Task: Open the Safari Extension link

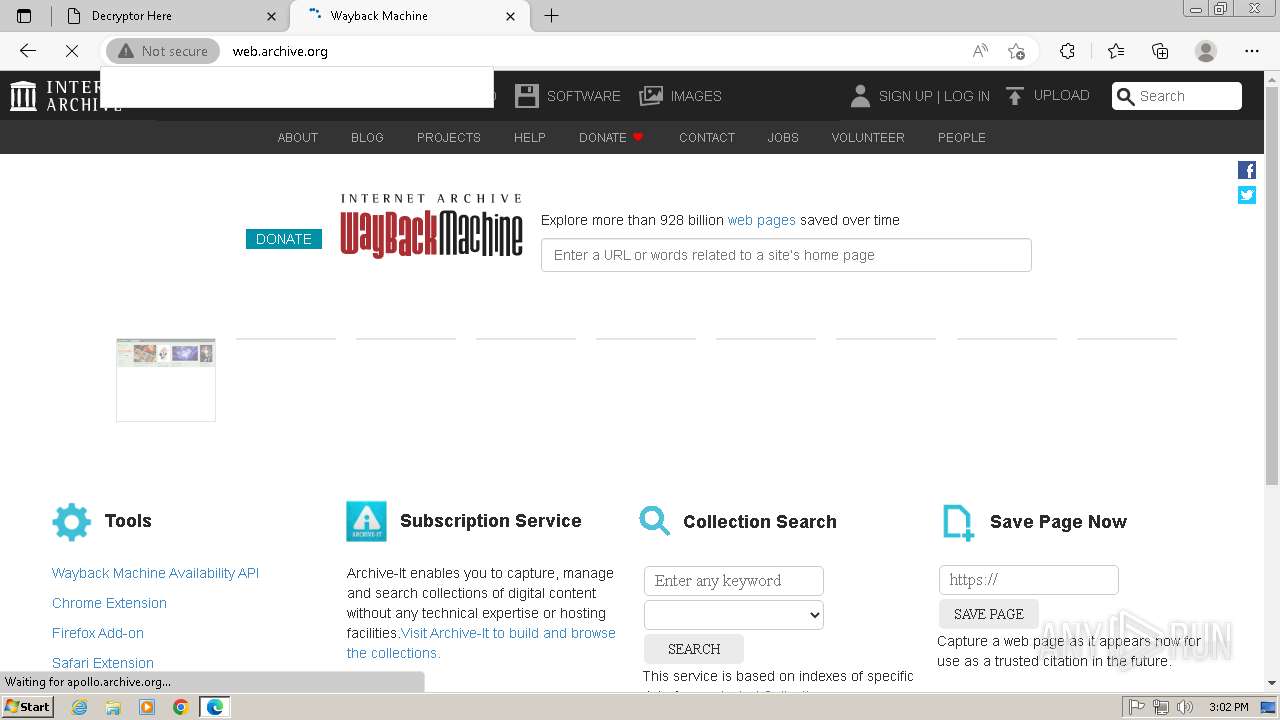Action: [103, 663]
